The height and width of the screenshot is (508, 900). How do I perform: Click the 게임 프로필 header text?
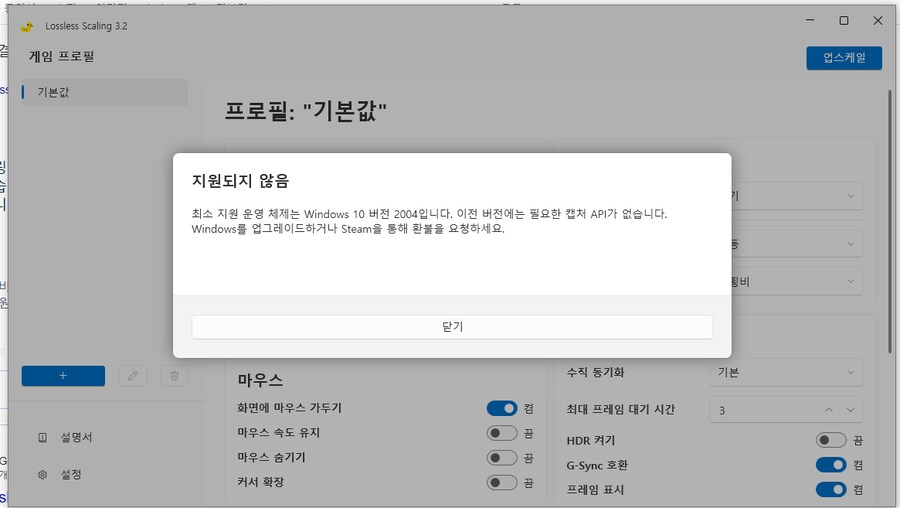61,56
